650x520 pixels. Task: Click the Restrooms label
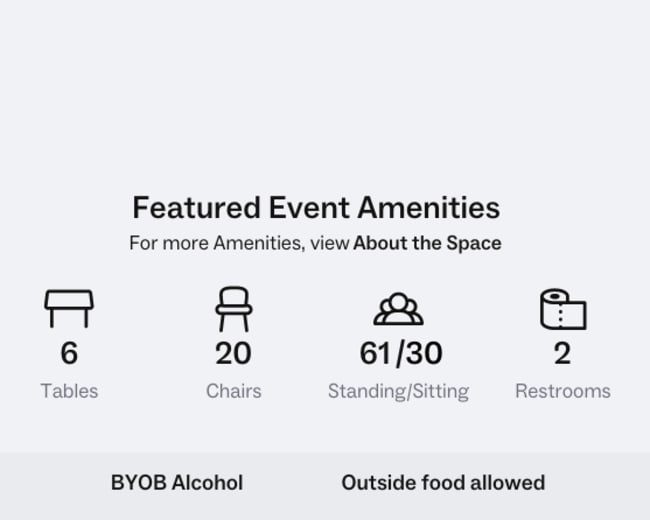tap(563, 391)
